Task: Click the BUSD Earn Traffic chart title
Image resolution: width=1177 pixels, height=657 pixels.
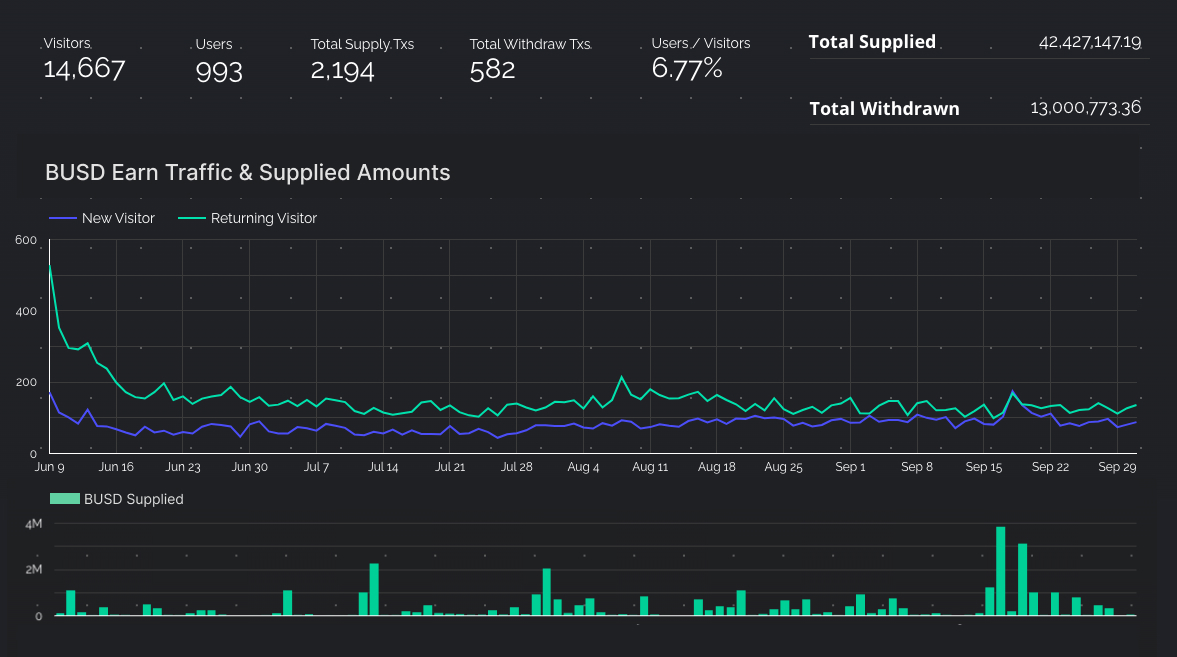Action: (x=247, y=172)
